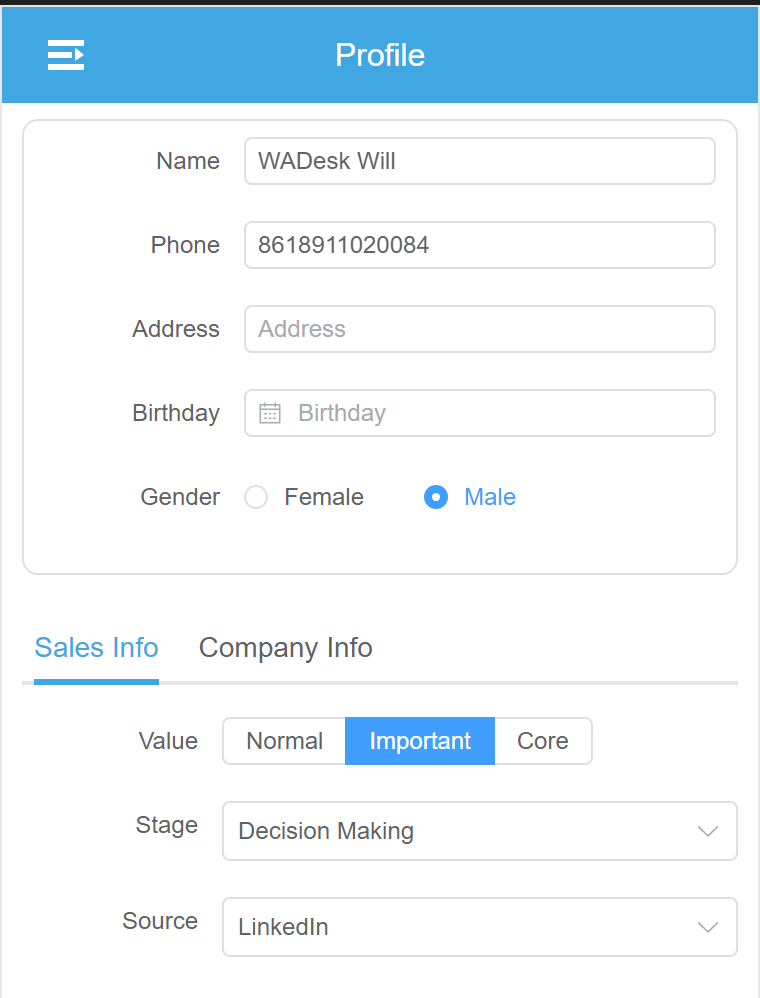The image size is (760, 998).
Task: Click the Source dropdown chevron icon
Action: tap(708, 927)
